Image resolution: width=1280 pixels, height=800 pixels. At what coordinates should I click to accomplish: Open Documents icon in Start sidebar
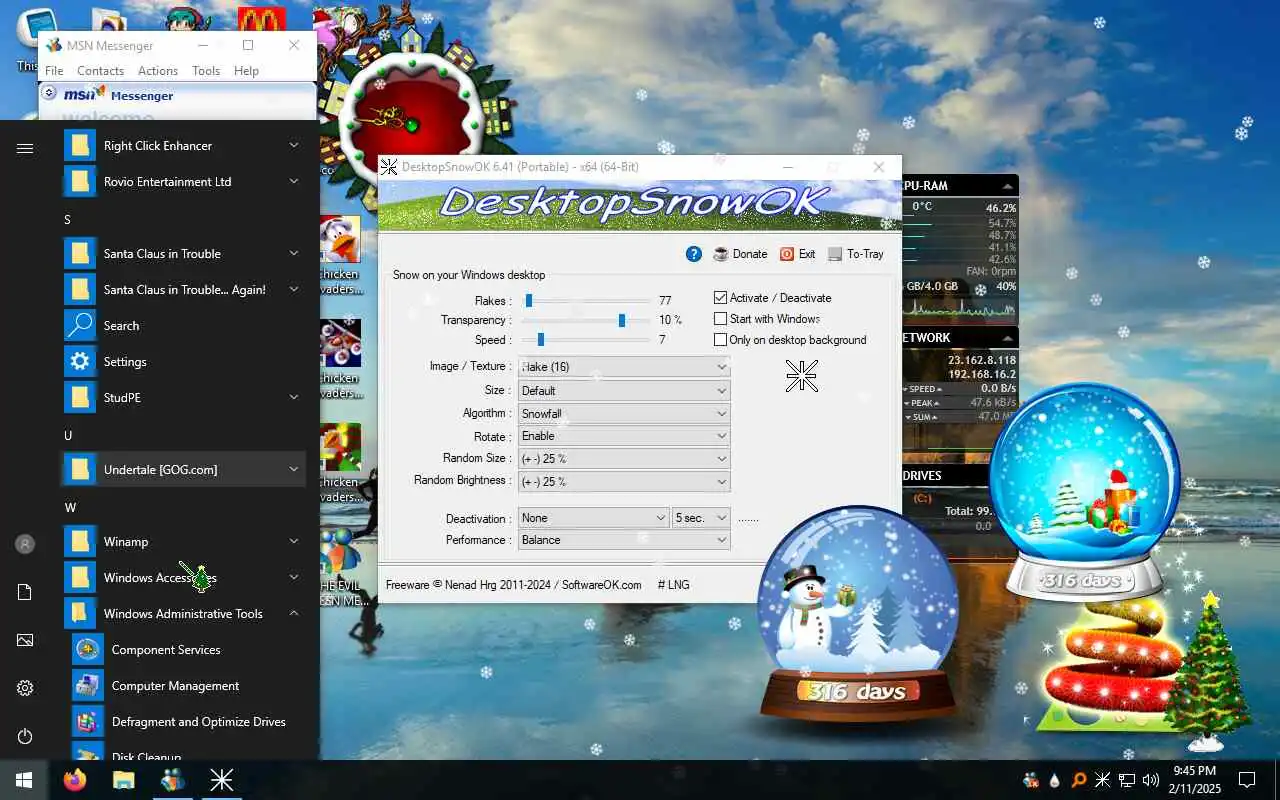coord(25,592)
